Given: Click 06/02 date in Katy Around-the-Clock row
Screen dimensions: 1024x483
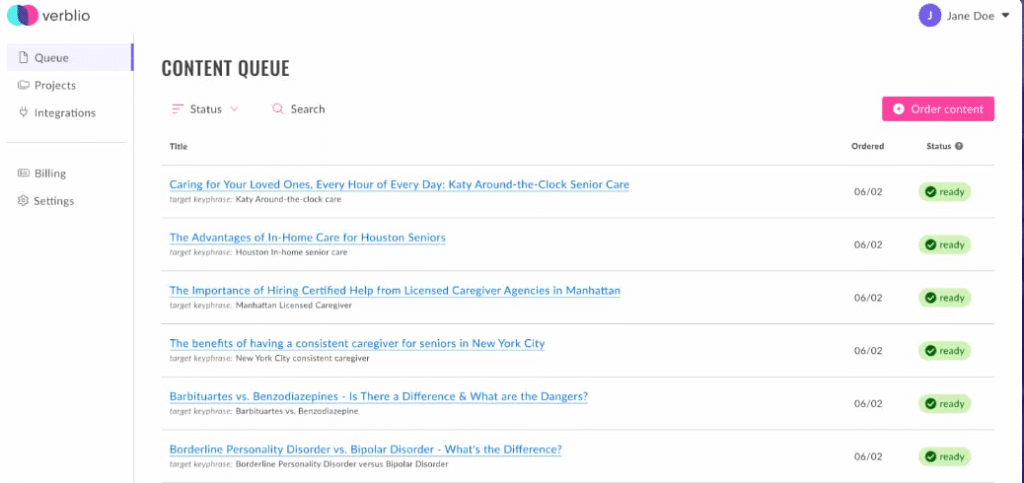Looking at the screenshot, I should click(x=868, y=192).
